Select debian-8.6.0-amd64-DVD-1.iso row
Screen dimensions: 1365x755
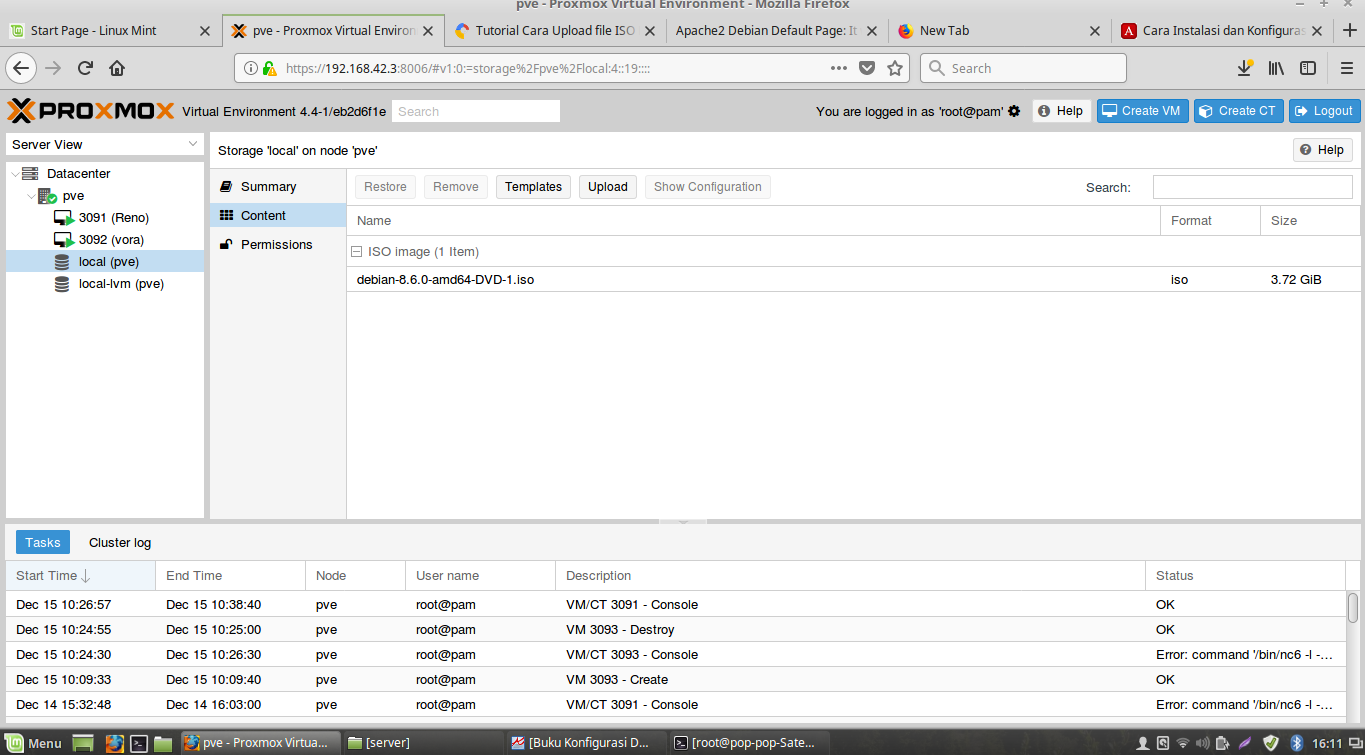pyautogui.click(x=853, y=280)
